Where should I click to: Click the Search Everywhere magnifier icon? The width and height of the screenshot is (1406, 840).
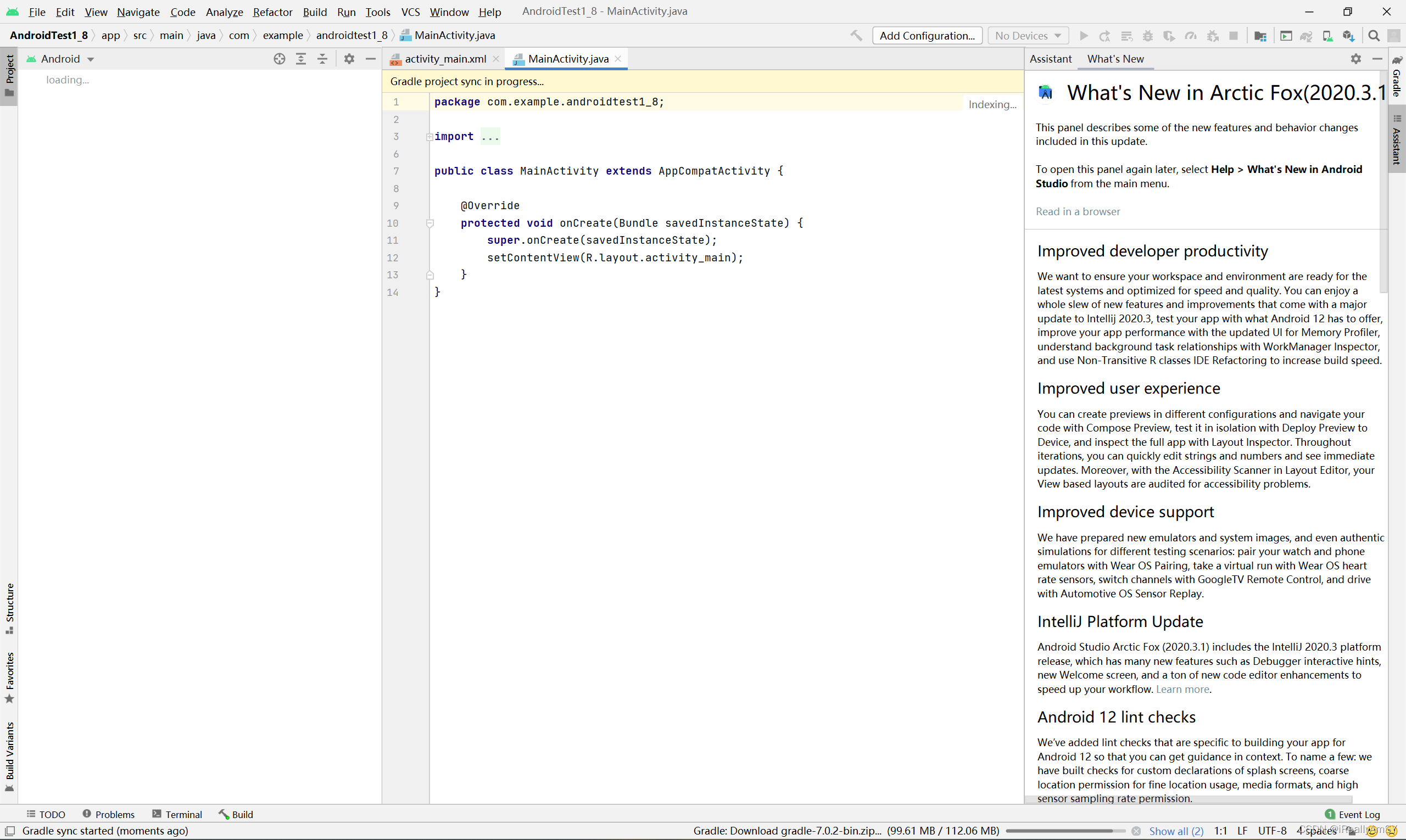pos(1374,36)
